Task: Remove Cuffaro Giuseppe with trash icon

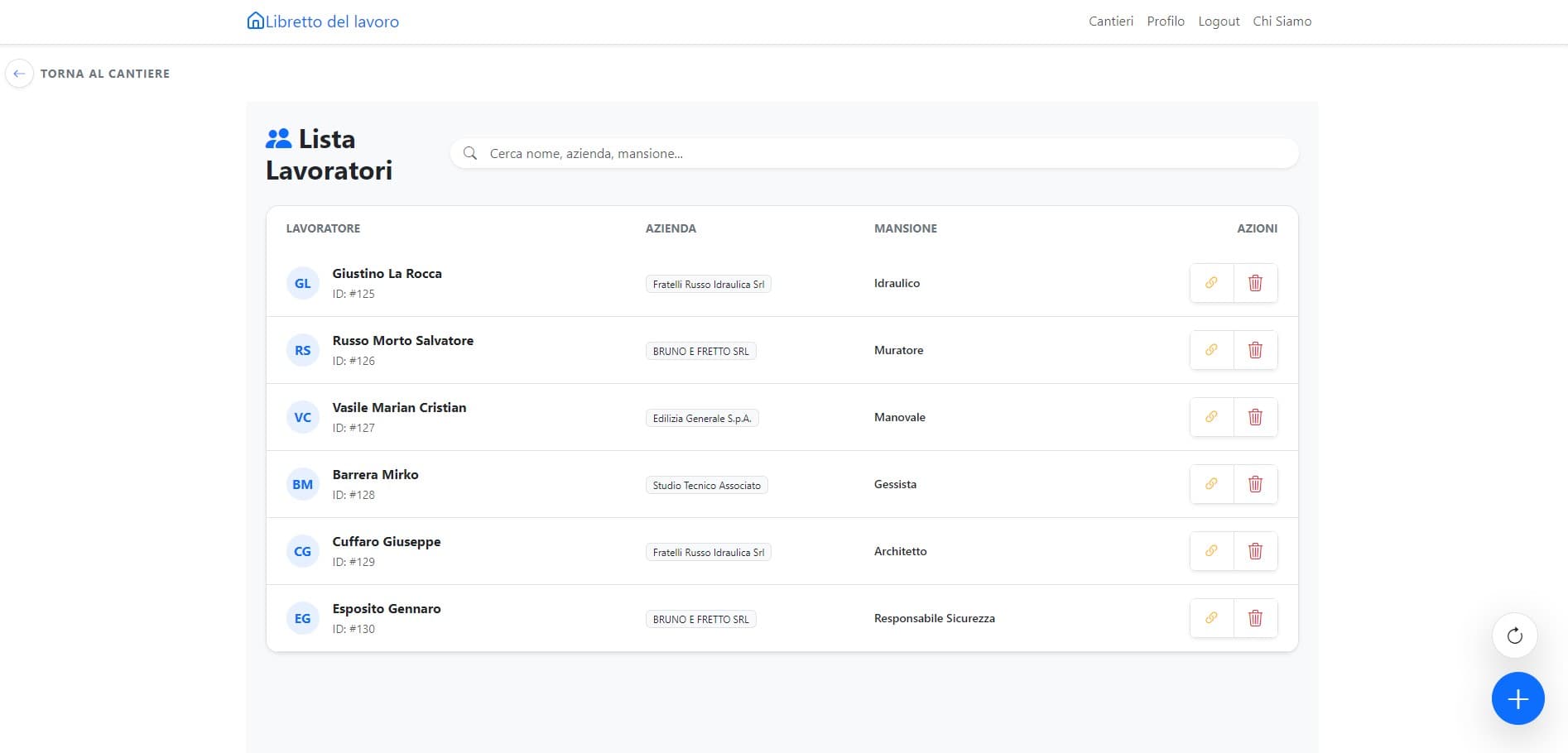Action: (1255, 551)
